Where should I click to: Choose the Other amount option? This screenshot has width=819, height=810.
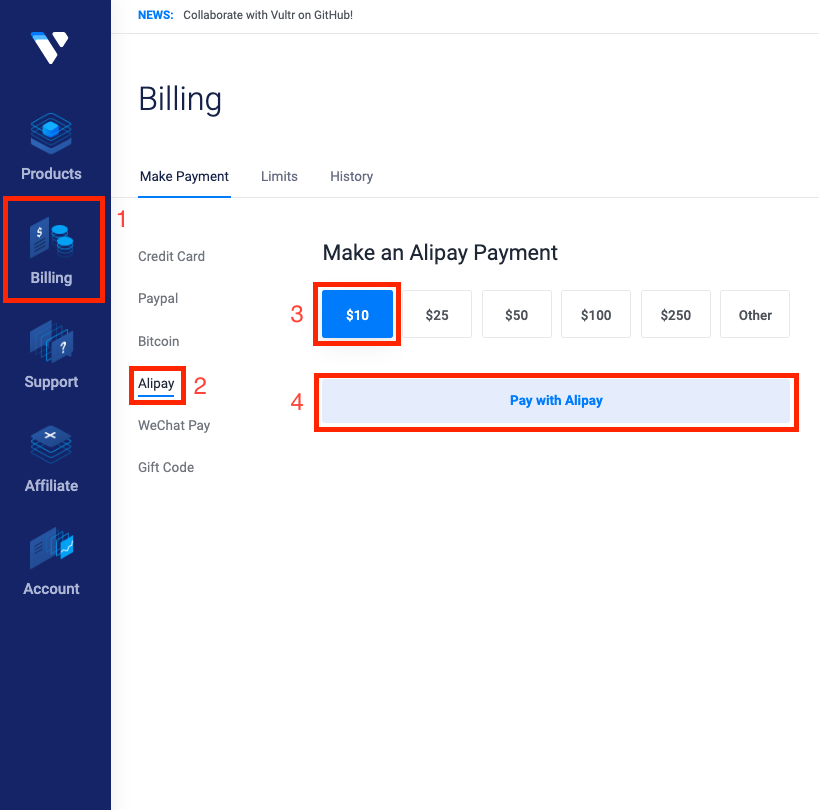pyautogui.click(x=755, y=314)
